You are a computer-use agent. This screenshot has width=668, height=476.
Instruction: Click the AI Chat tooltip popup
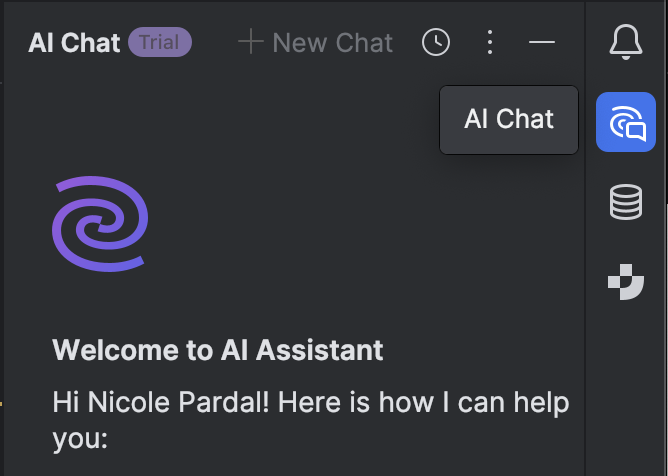click(x=509, y=120)
